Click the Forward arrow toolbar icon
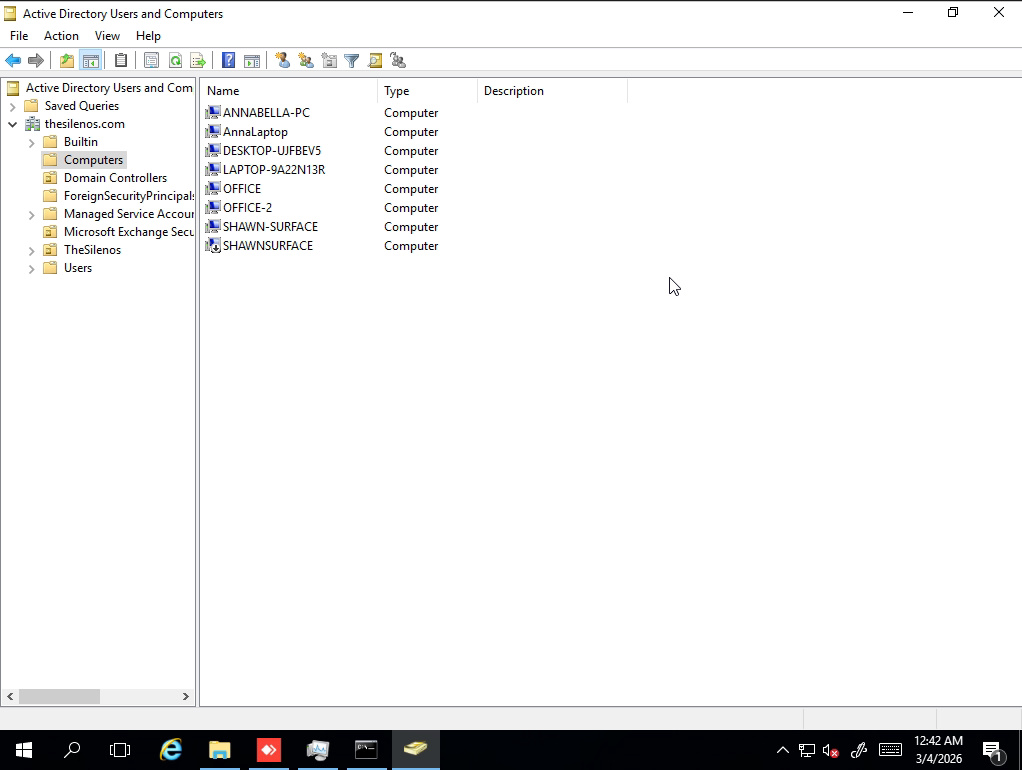This screenshot has width=1022, height=770. coord(36,61)
